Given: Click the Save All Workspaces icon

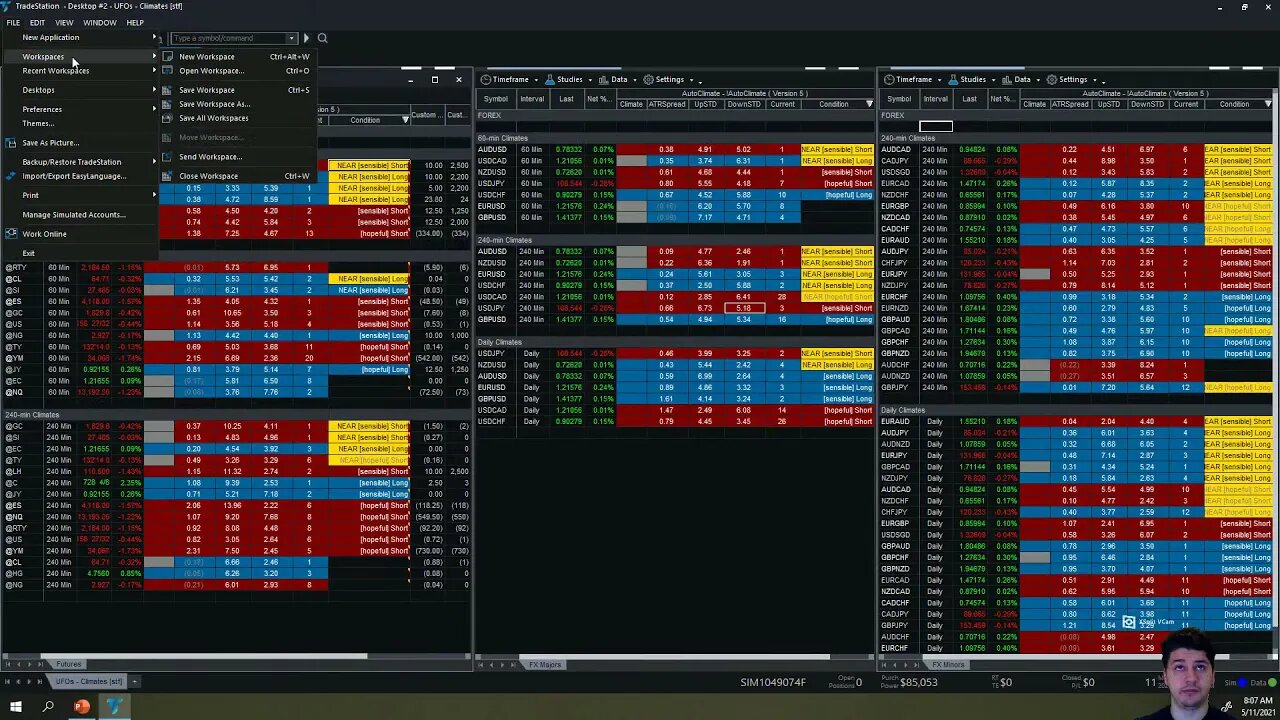Looking at the screenshot, I should tap(170, 118).
